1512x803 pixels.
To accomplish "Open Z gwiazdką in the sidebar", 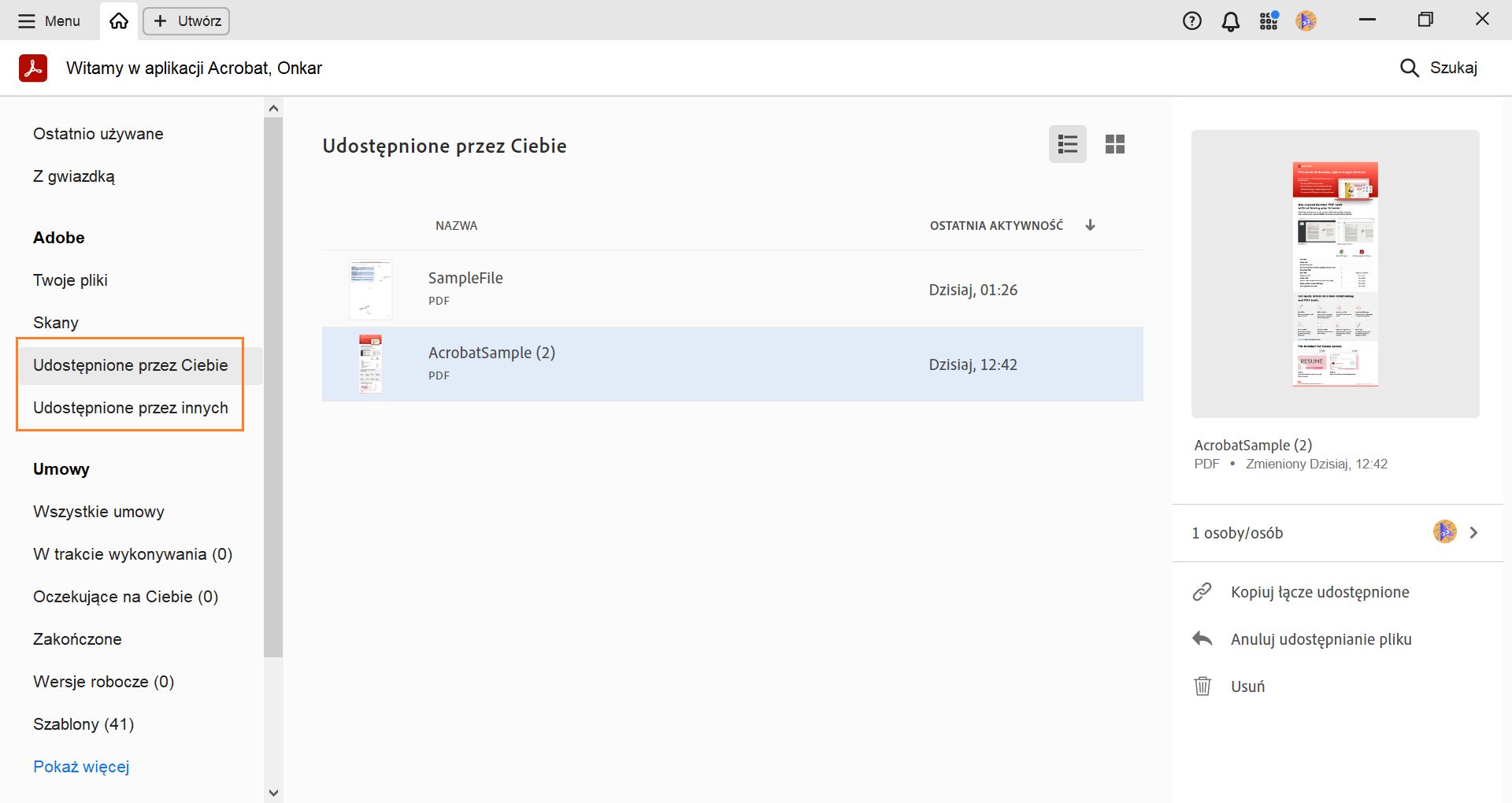I will coord(74,176).
